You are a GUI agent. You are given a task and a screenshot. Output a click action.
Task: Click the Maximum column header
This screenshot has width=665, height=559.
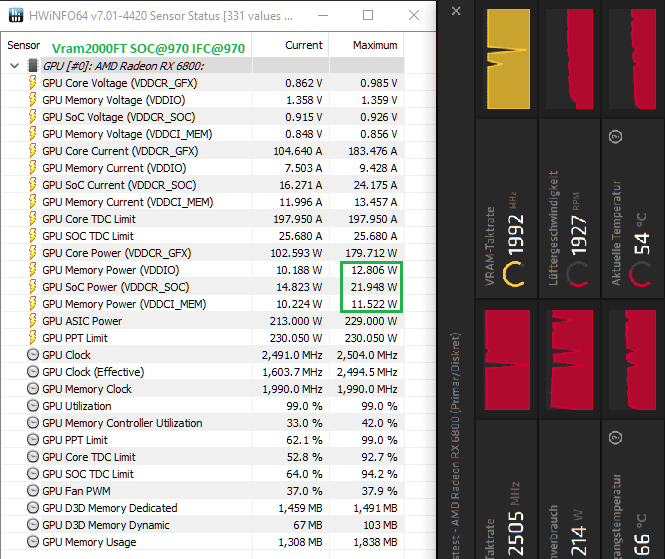(x=375, y=45)
